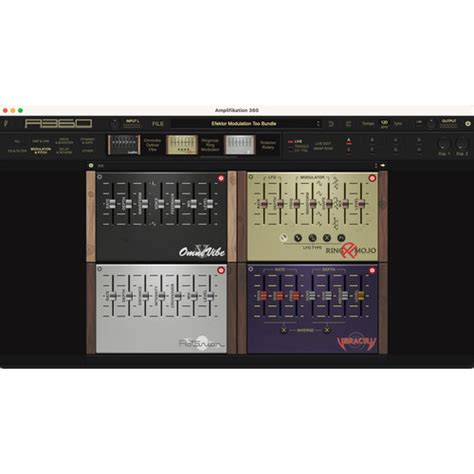The height and width of the screenshot is (474, 474).
Task: Add the Rotarian Rotary thumbnail
Action: (240, 145)
